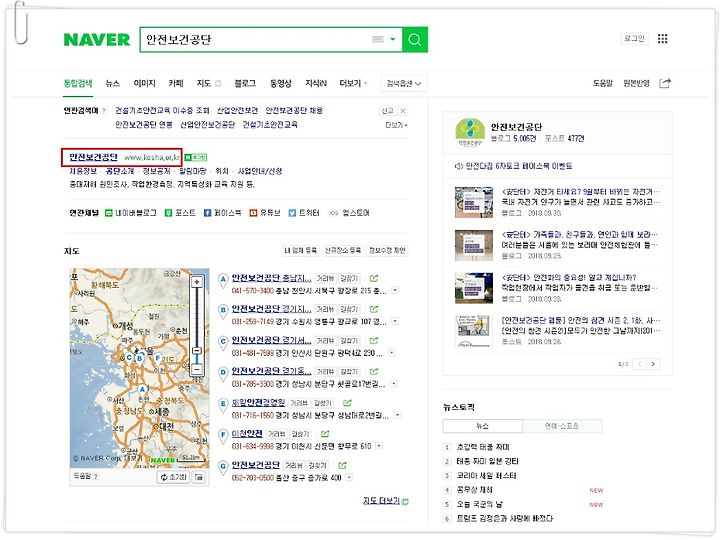Switch to the 동영상 tab
Image resolution: width=720 pixels, height=540 pixels.
click(x=281, y=83)
